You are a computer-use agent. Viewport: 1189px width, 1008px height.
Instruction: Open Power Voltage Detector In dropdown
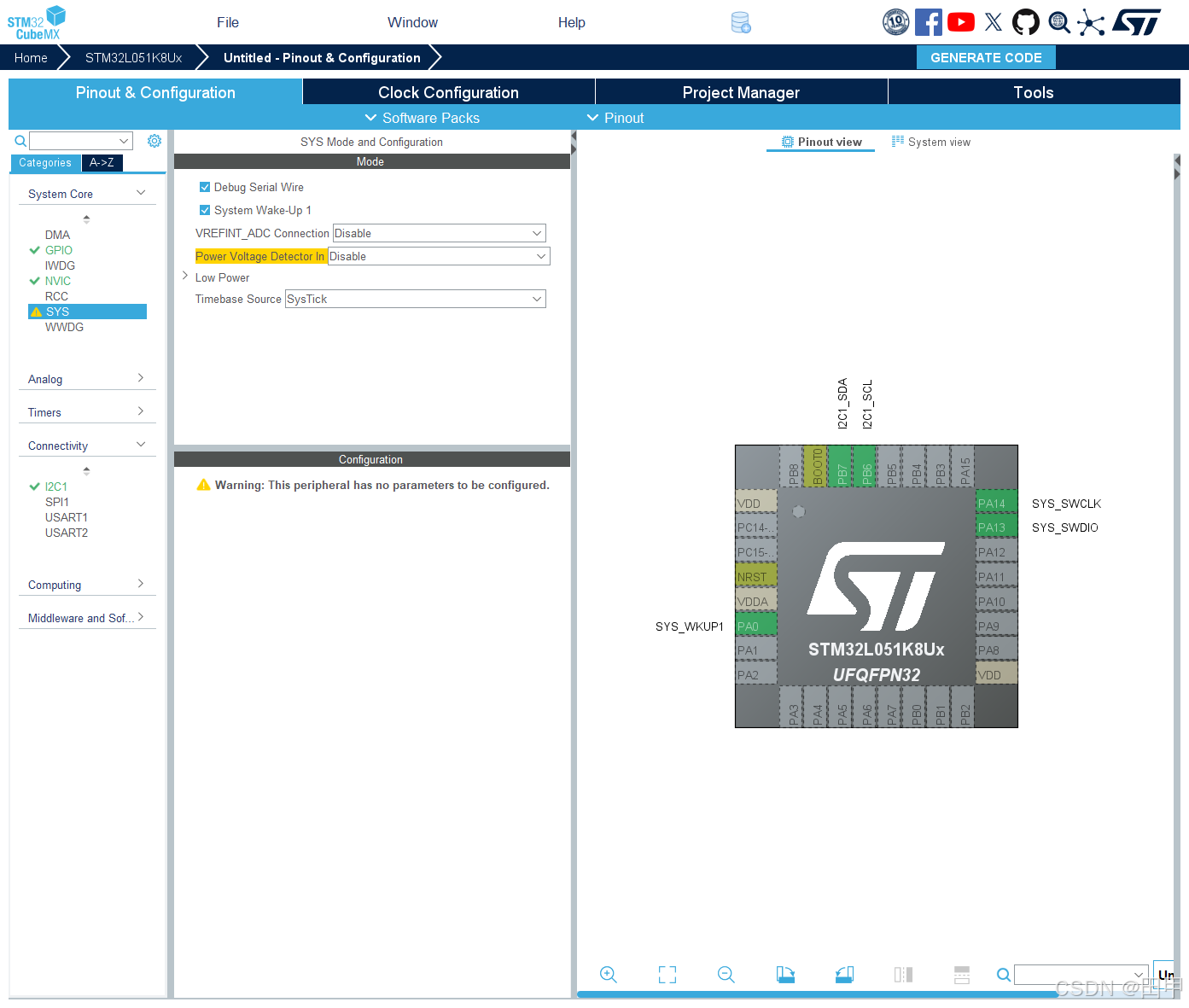pyautogui.click(x=439, y=256)
